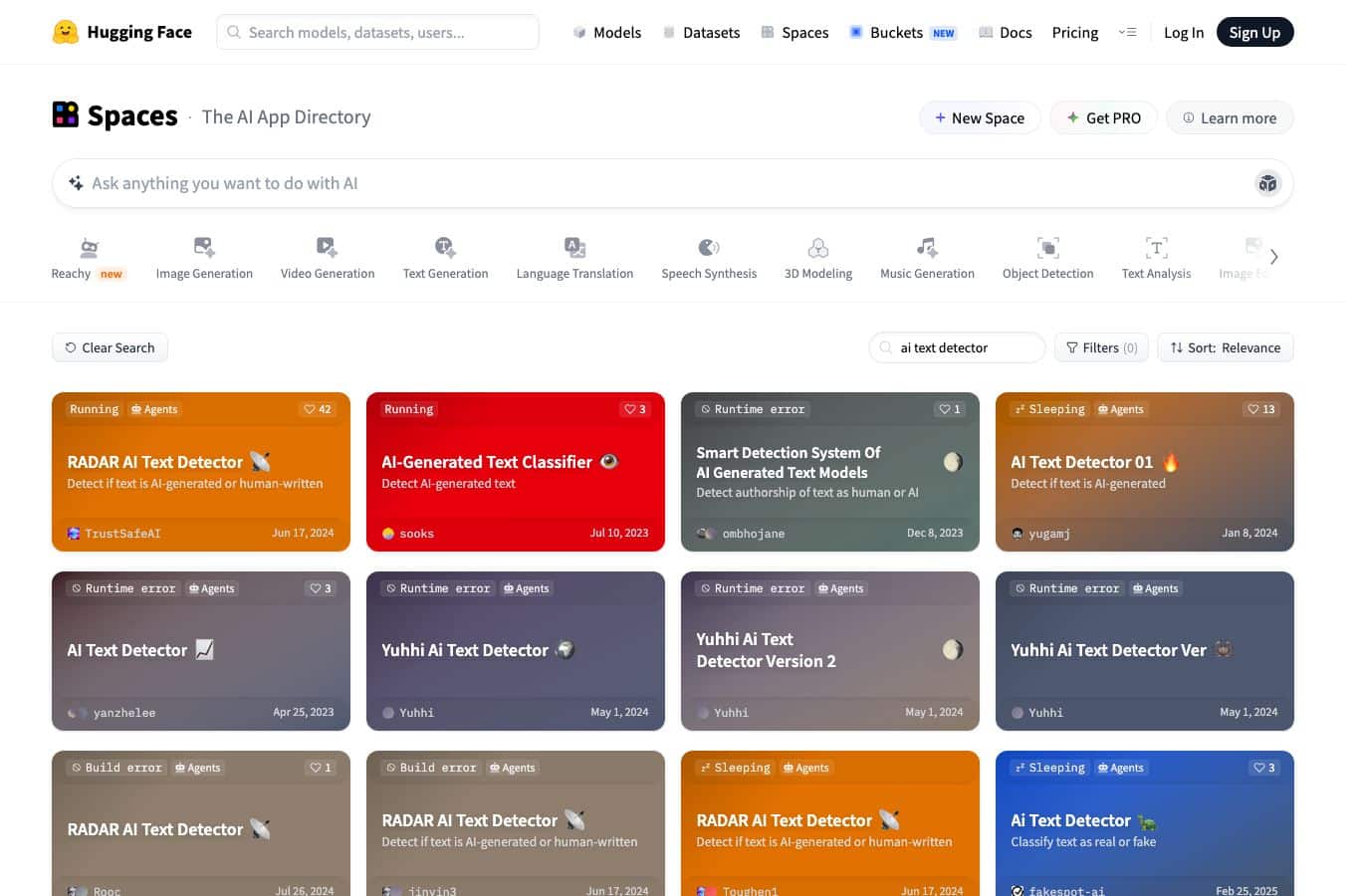Click the Log In link
This screenshot has height=896, width=1360.
point(1184,32)
